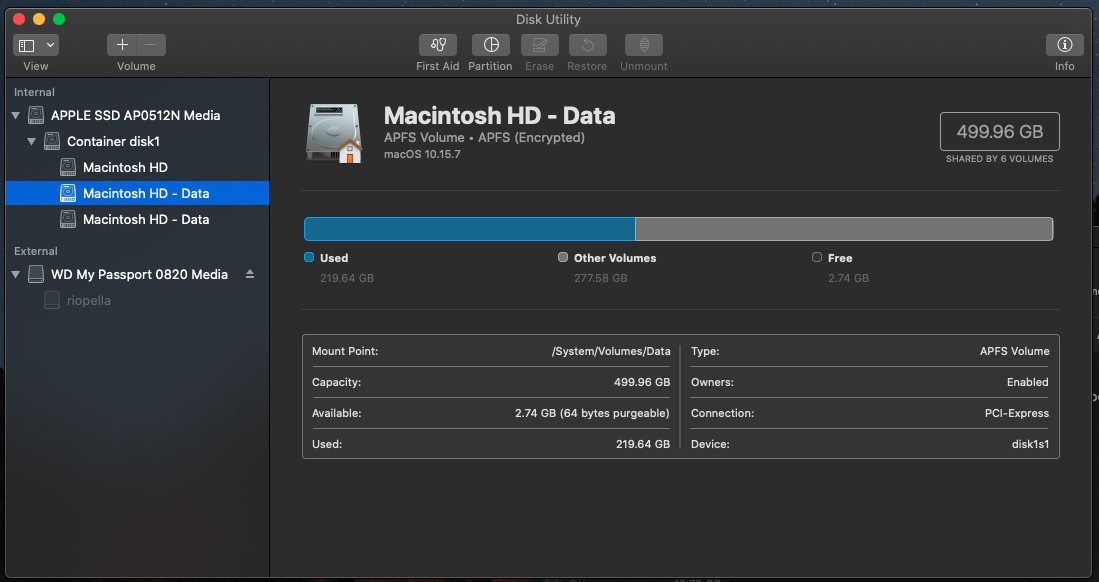
Task: Collapse the APPLE SSD AP0512N Media tree
Action: 16,116
